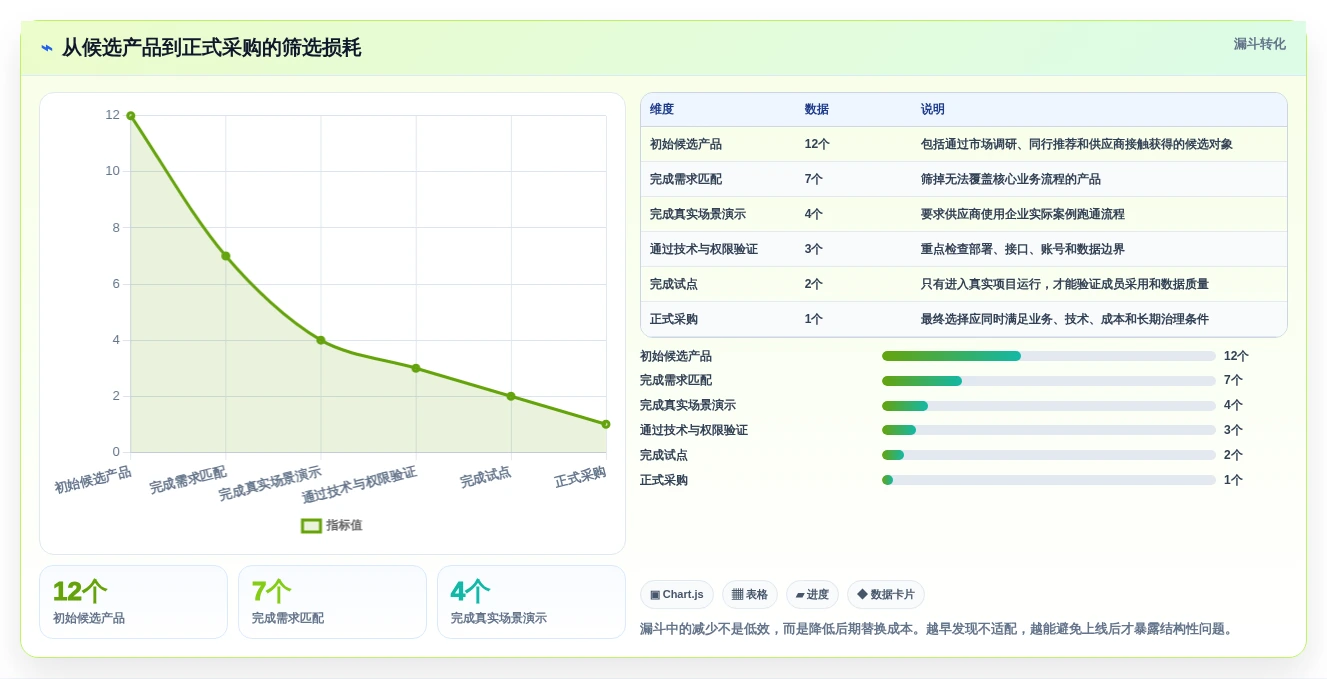This screenshot has width=1327, height=679.
Task: Click the chart data point for 完成试点
Action: [511, 396]
